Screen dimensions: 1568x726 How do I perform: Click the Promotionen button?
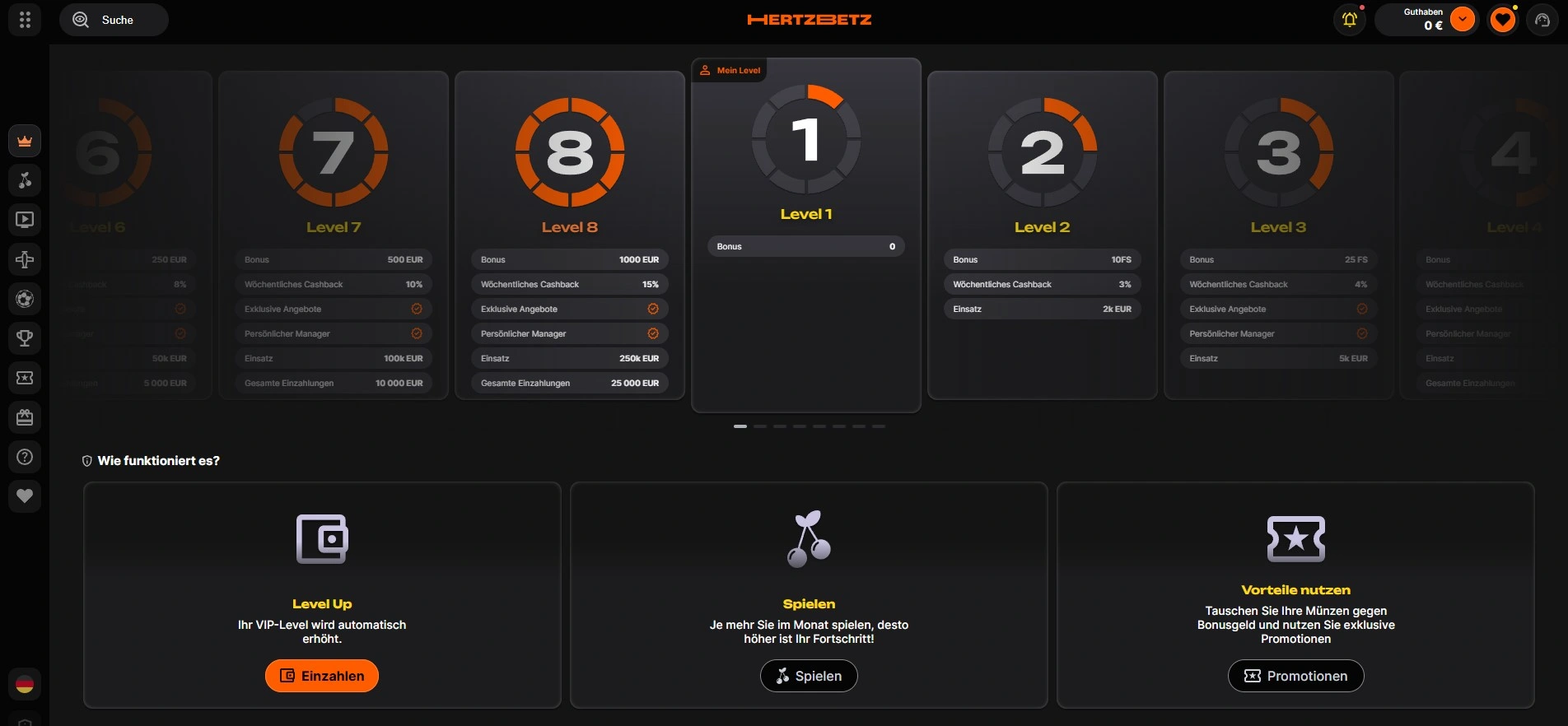1295,676
